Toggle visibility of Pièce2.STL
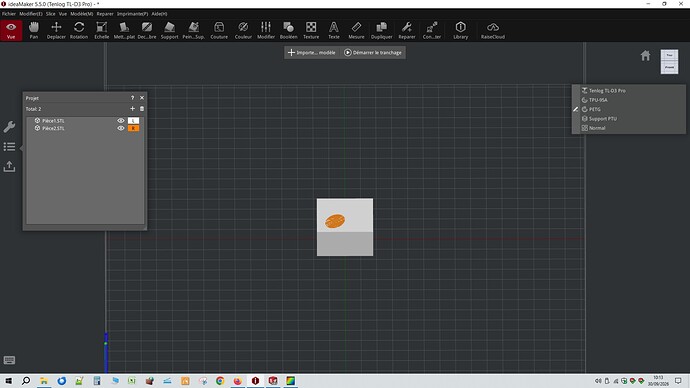This screenshot has height=388, width=690. [x=121, y=128]
